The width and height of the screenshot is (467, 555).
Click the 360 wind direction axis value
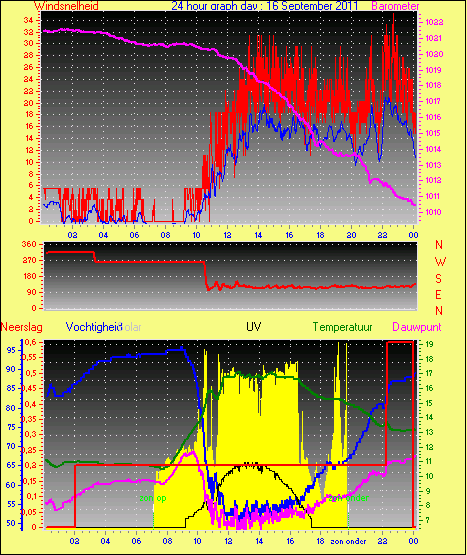click(x=29, y=244)
